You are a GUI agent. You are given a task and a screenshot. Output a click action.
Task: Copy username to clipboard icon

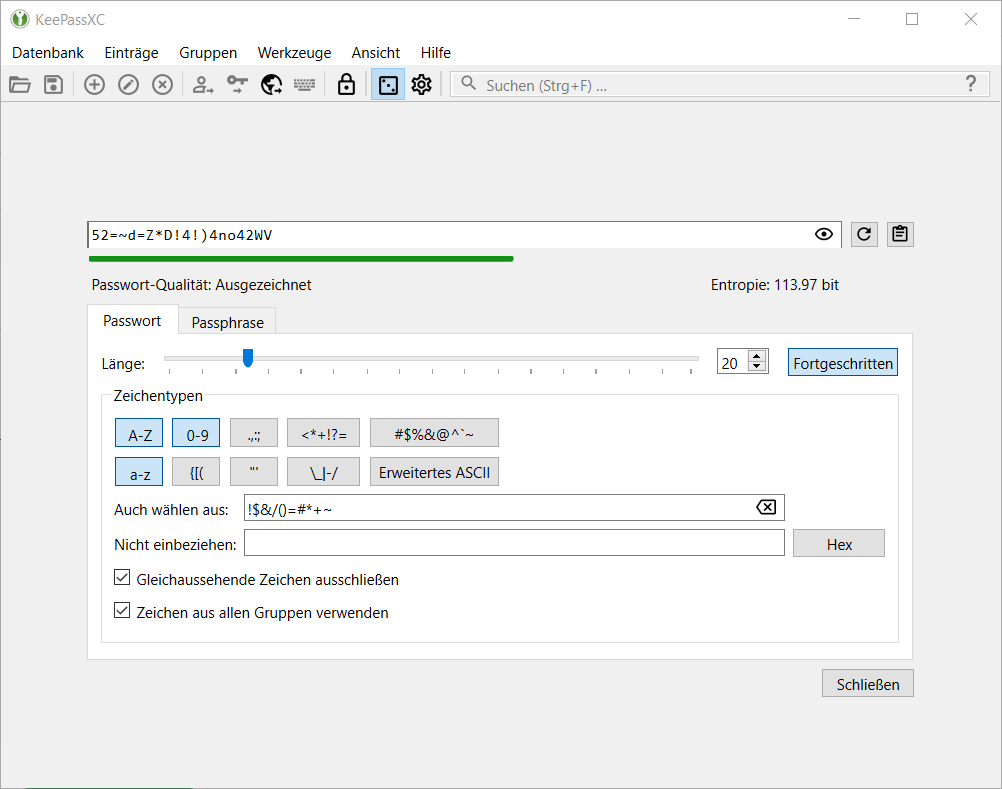203,84
